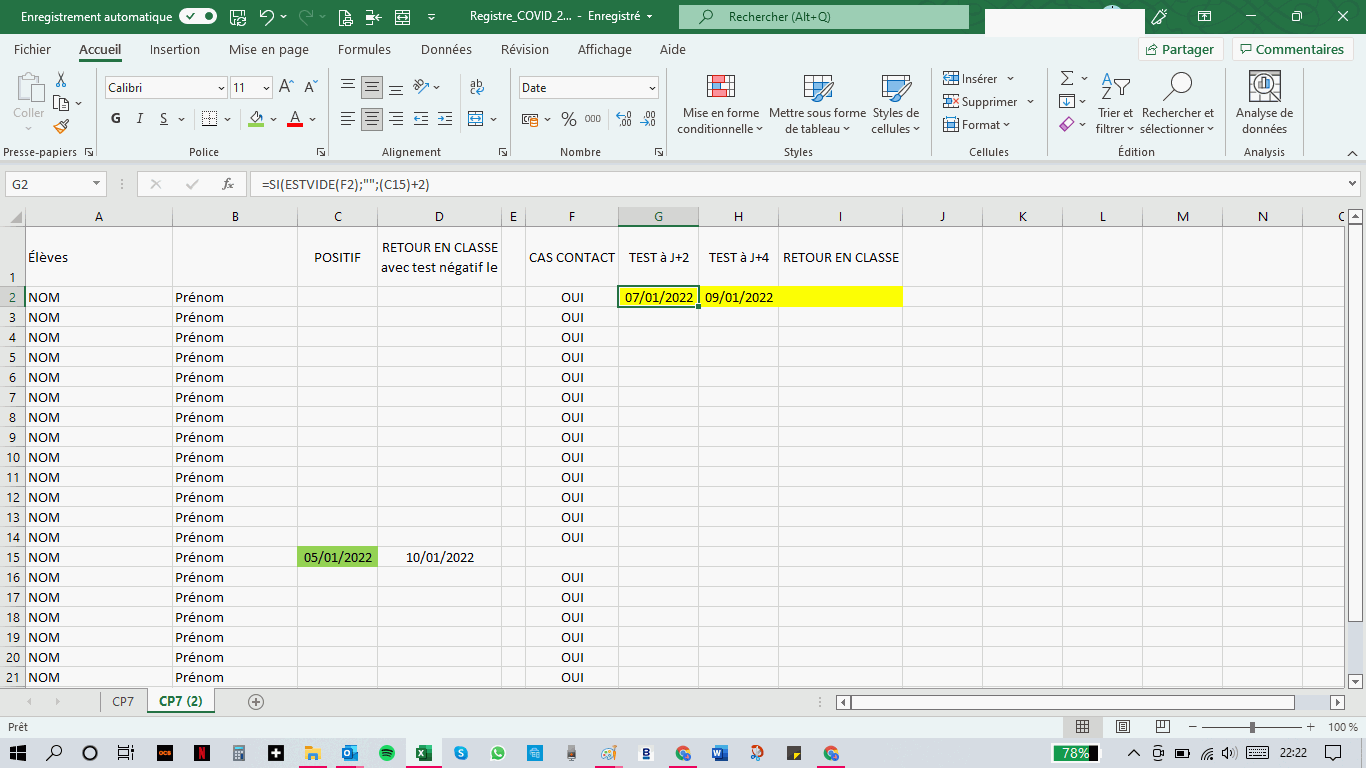Click the AutoSum sigma icon

point(1066,78)
